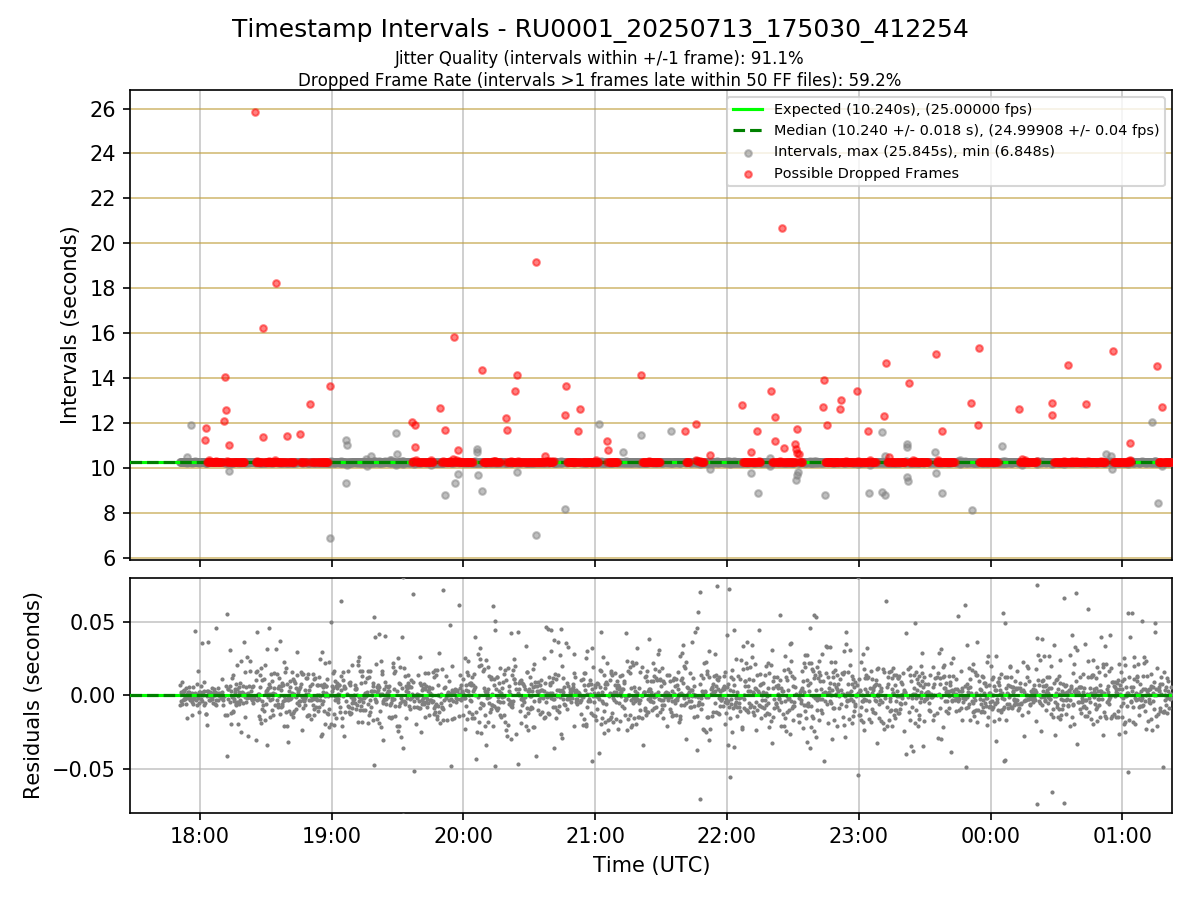This screenshot has height=900, width=1200.
Task: Select the 'Possible Dropped Frames' legend label
Action: click(866, 173)
